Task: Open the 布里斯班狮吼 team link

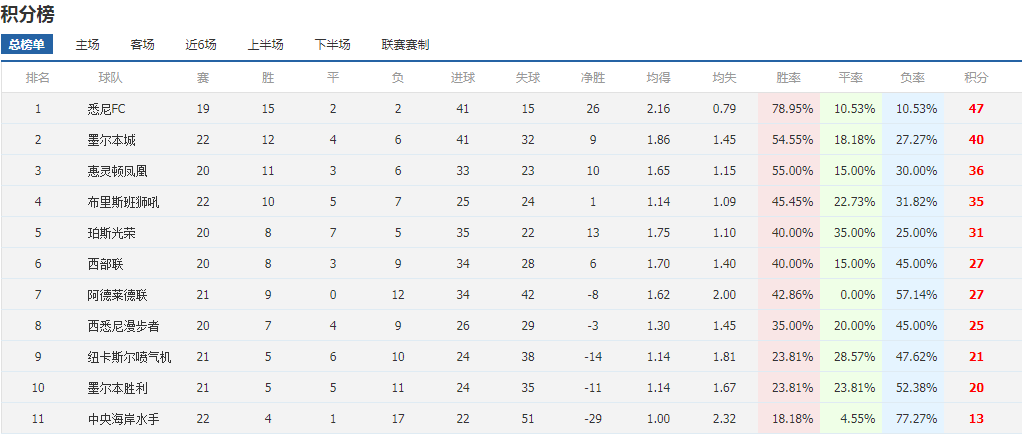Action: 123,202
